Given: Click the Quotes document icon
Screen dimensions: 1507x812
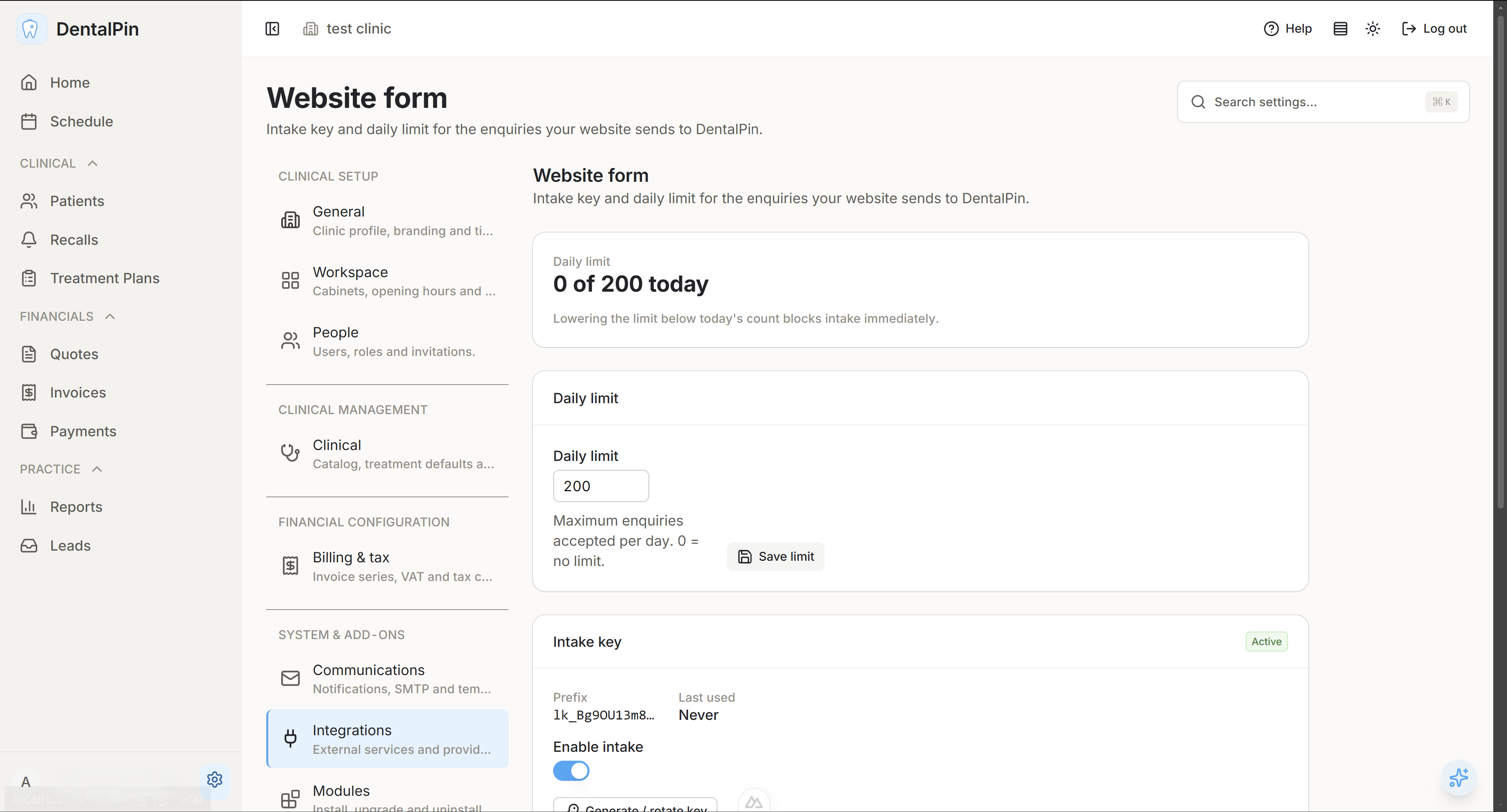Looking at the screenshot, I should point(29,354).
